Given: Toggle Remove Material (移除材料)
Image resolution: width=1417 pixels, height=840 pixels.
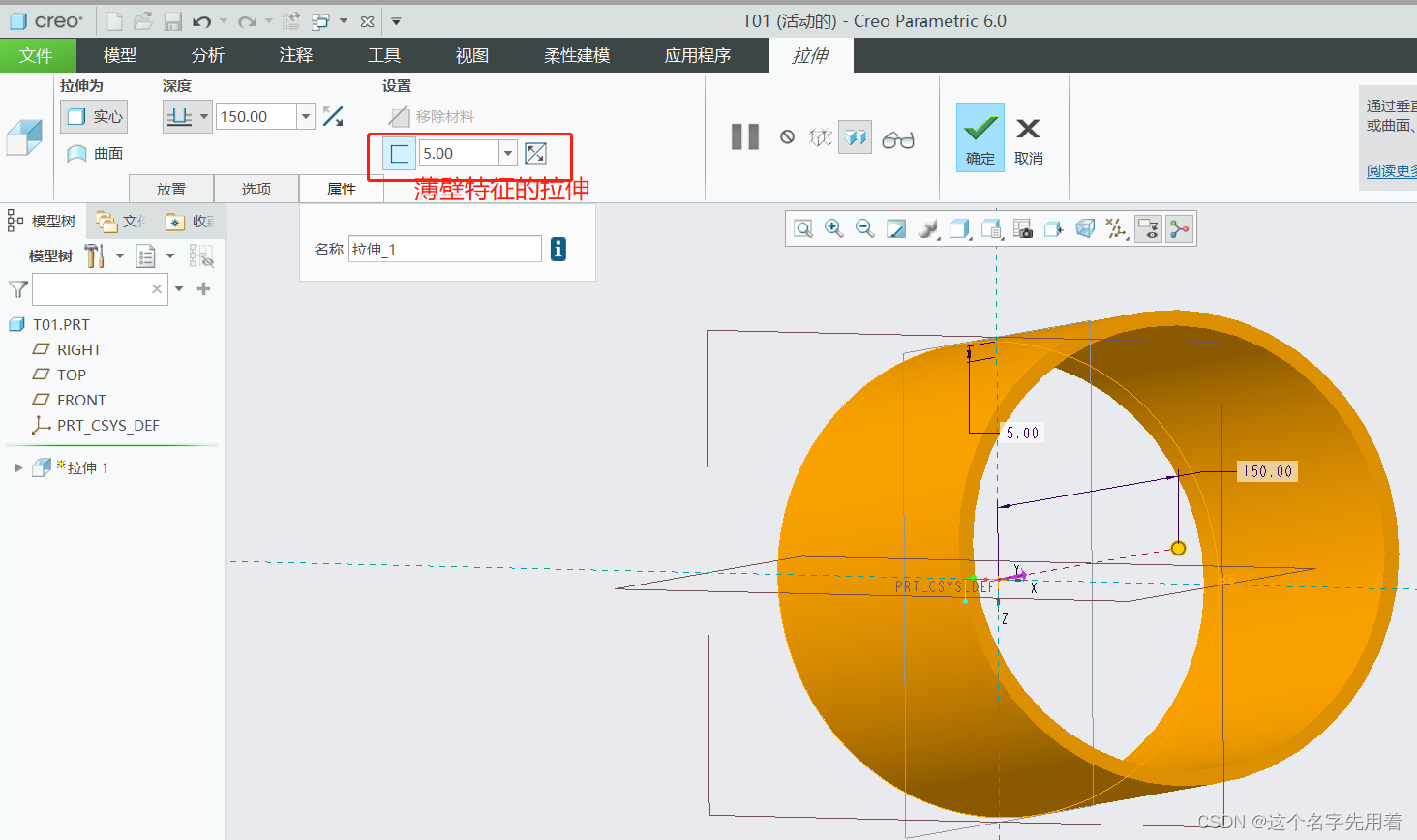Looking at the screenshot, I should (432, 116).
